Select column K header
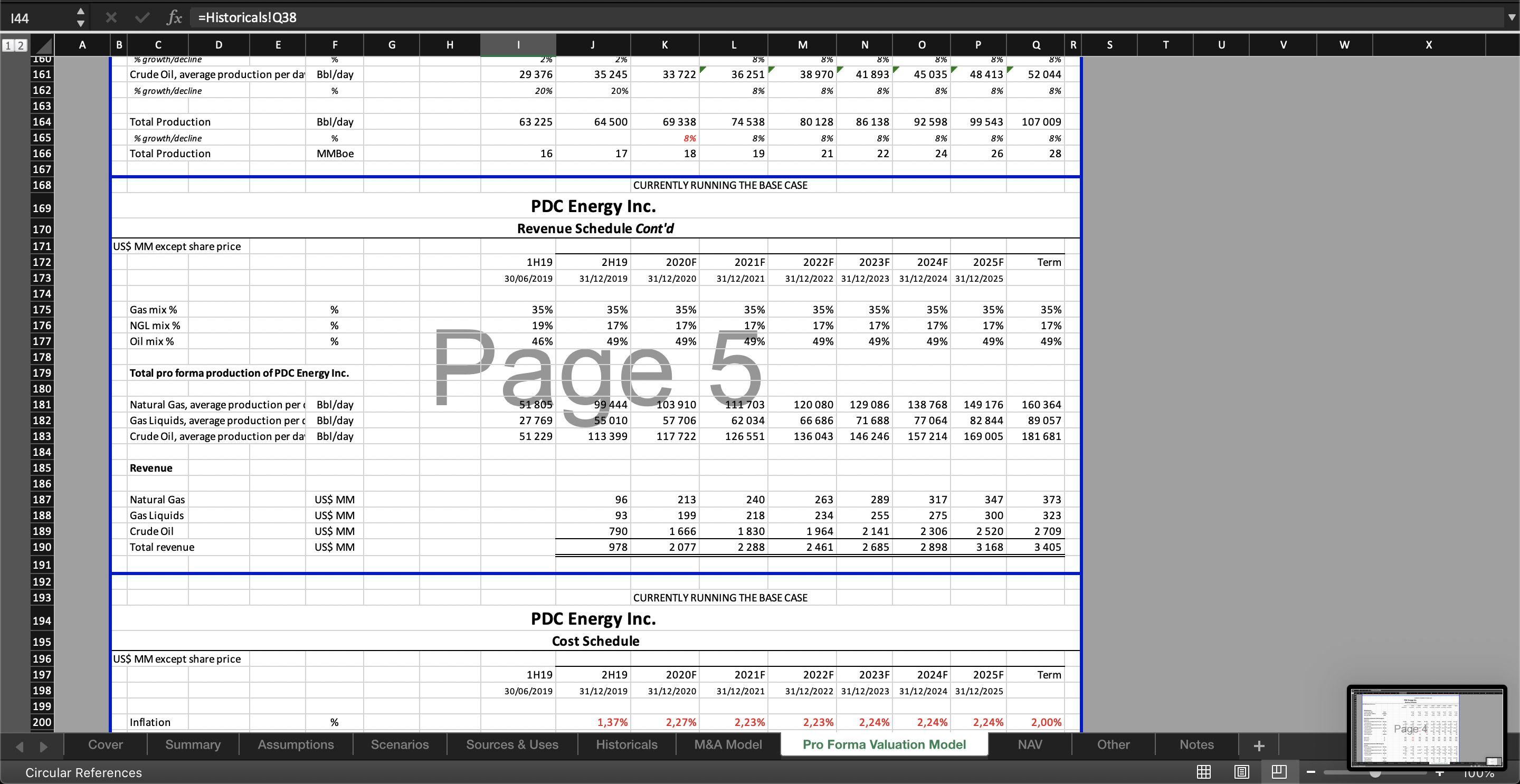1520x784 pixels. click(665, 45)
